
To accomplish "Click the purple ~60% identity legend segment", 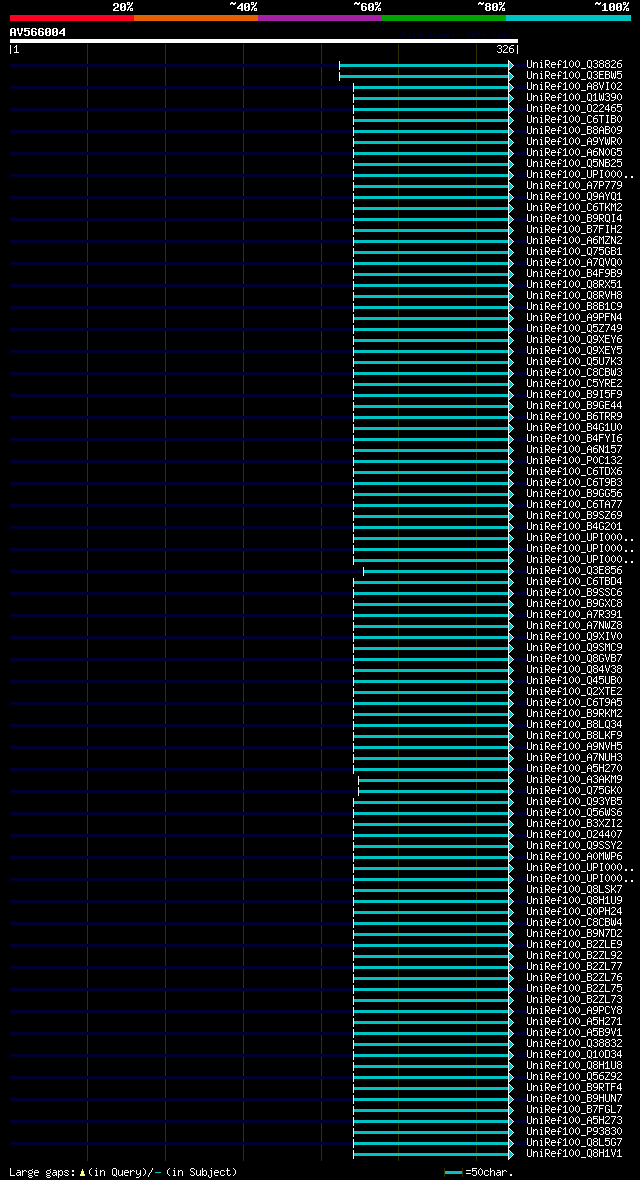I will click(320, 17).
